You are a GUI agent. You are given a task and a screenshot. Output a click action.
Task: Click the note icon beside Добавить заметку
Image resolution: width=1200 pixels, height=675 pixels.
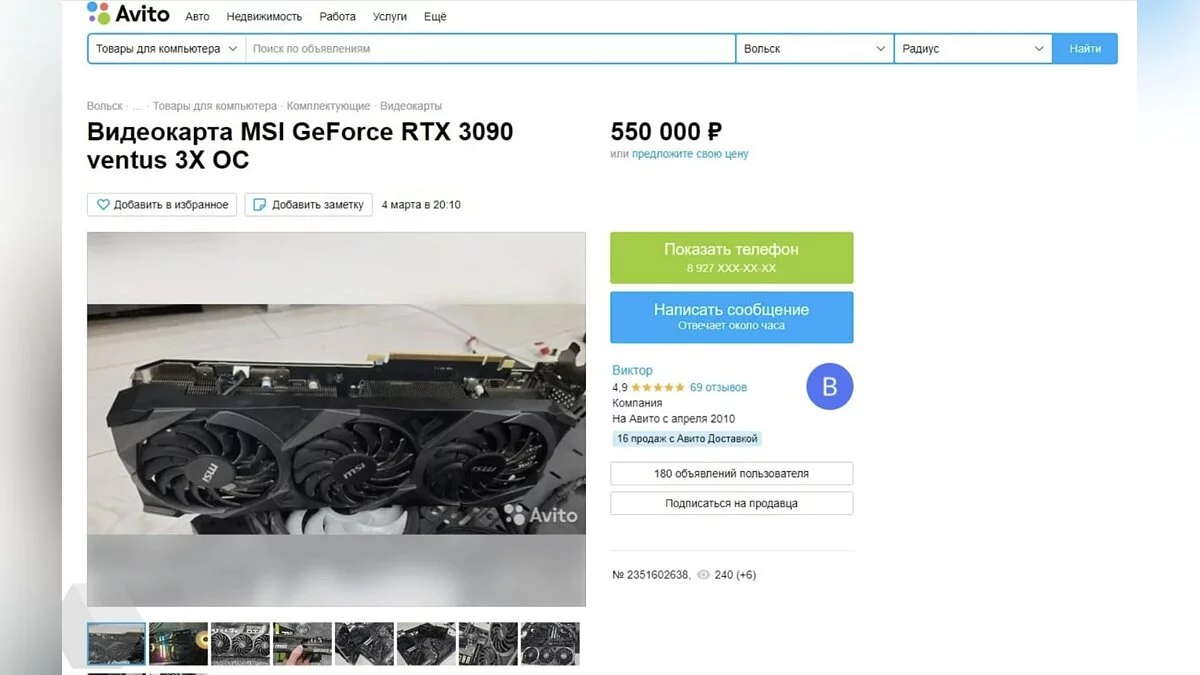[260, 205]
